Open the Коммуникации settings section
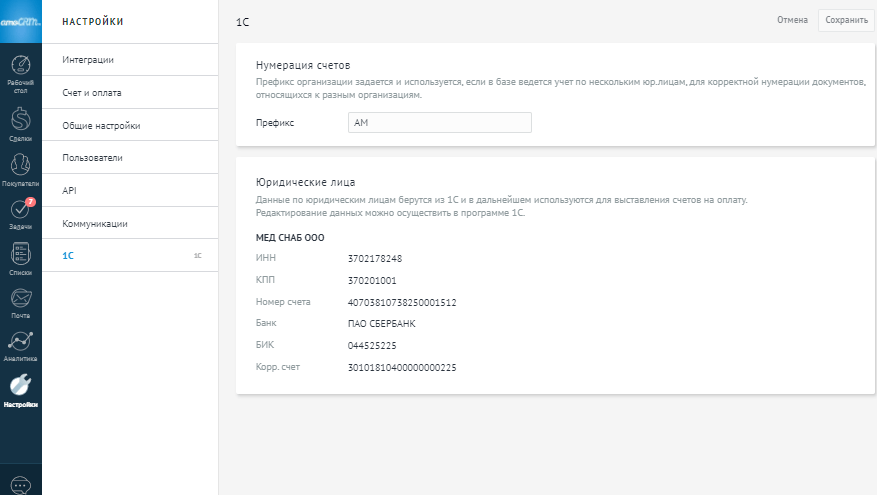 [95, 224]
